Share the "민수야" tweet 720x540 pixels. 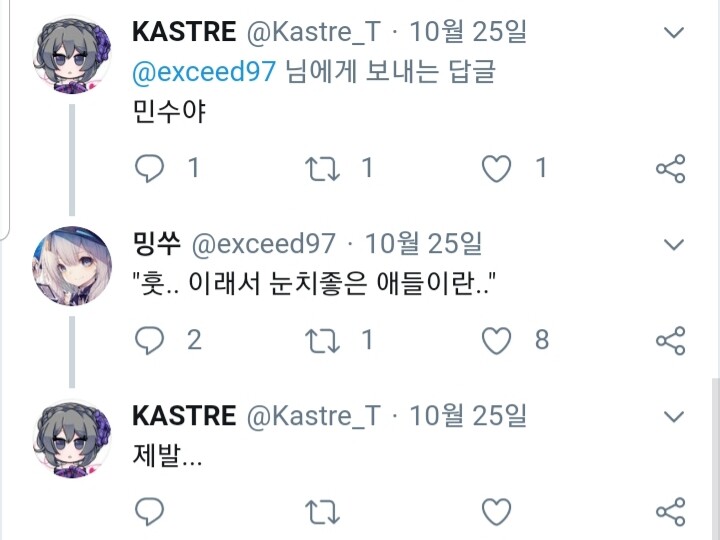click(670, 168)
